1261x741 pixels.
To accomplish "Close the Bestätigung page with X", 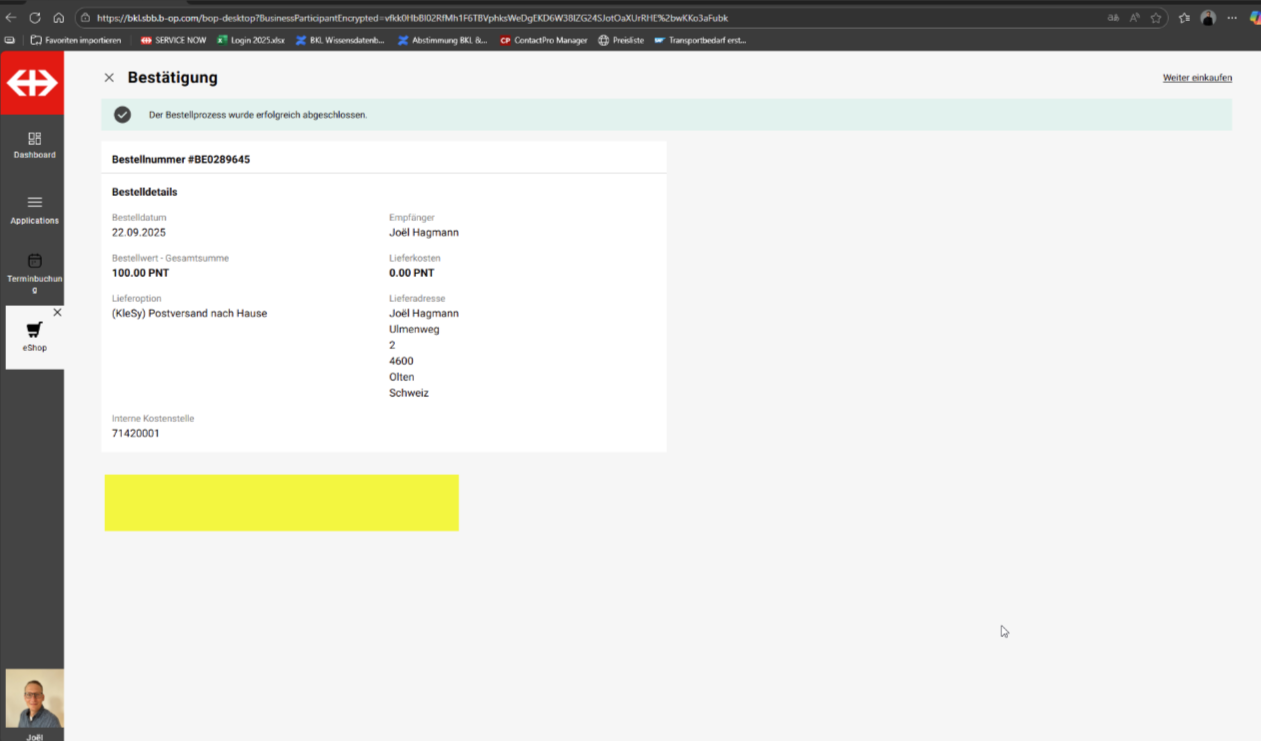I will point(109,78).
